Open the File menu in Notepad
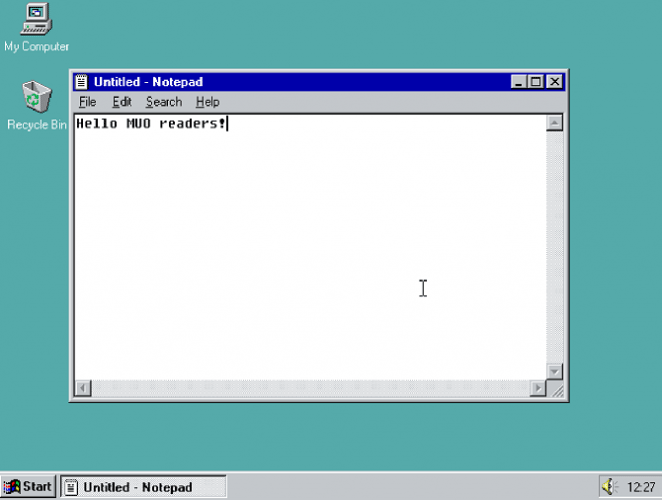The height and width of the screenshot is (500, 662). coord(87,102)
